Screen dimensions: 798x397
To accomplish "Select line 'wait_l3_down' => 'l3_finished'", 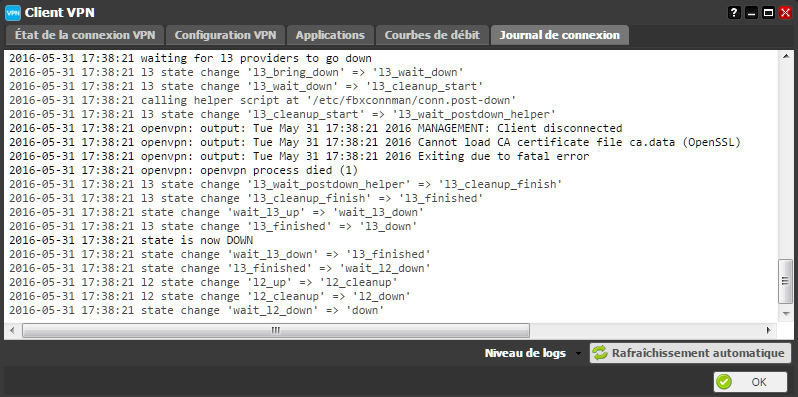I will coord(220,254).
